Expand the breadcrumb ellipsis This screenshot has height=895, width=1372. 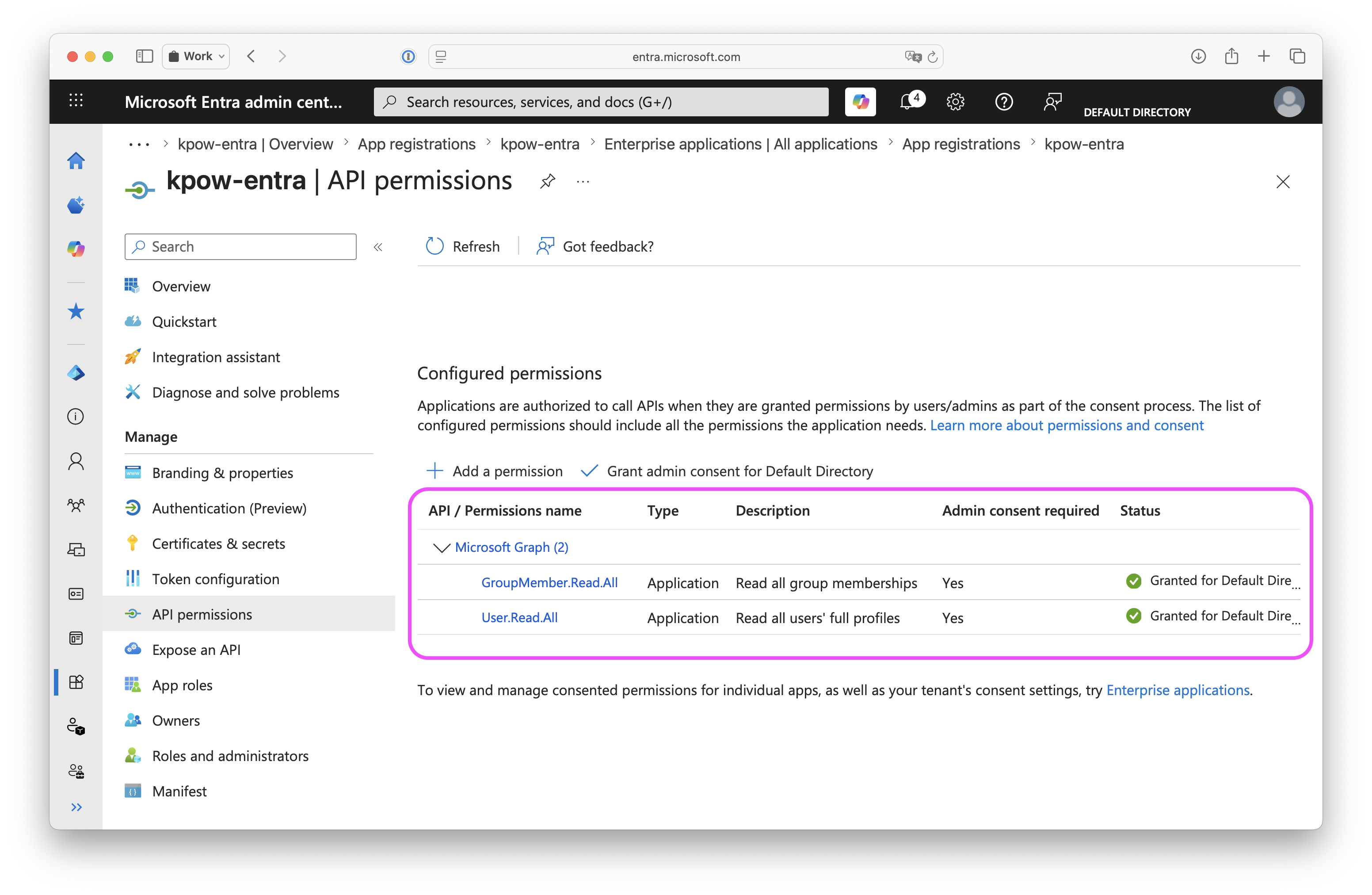[139, 144]
